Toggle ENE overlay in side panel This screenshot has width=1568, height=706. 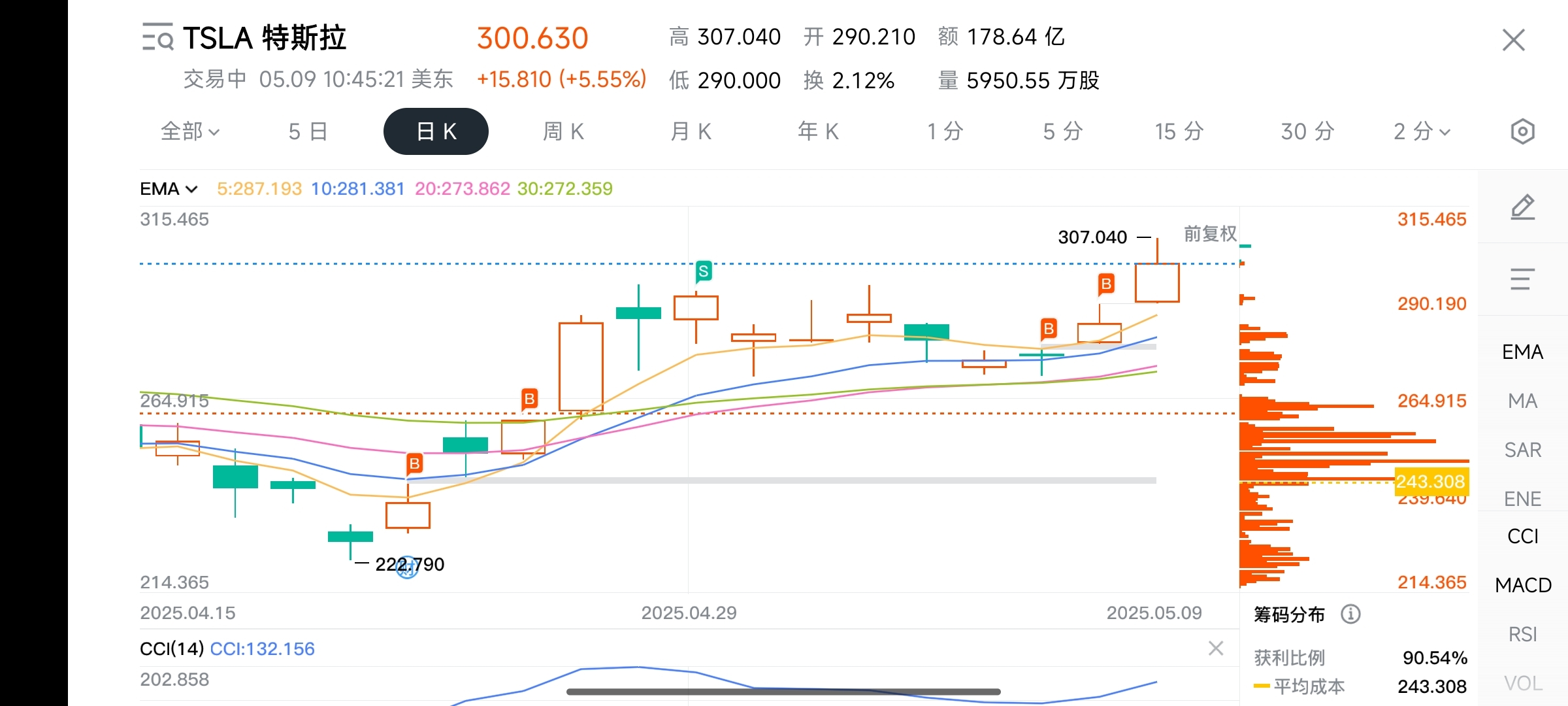point(1522,499)
